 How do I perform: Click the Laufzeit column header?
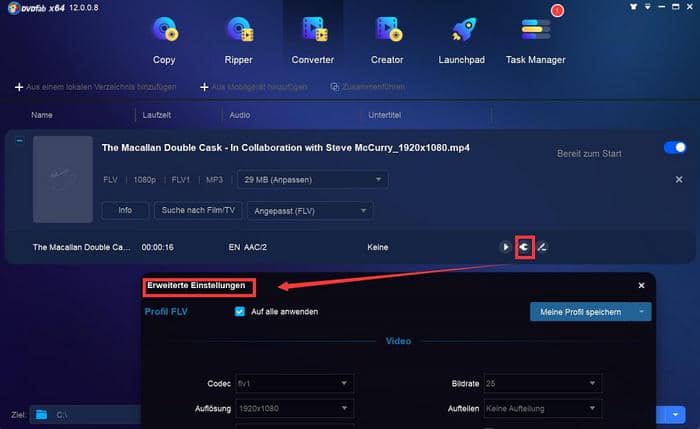tap(157, 115)
